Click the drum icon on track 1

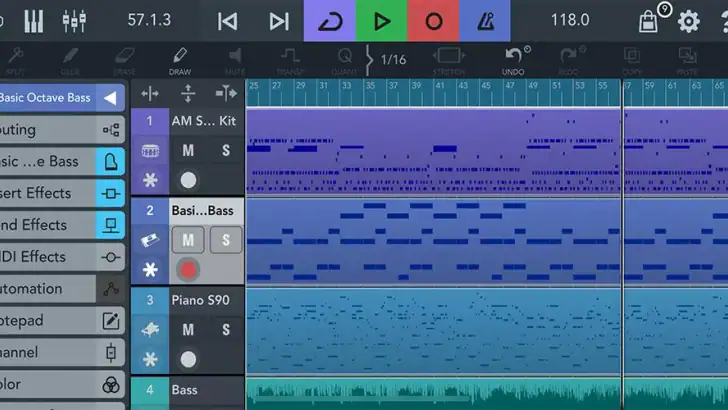[x=150, y=151]
